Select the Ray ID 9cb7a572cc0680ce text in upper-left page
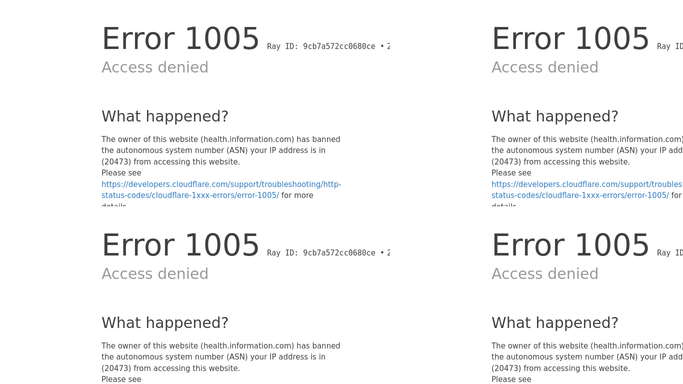This screenshot has height=384, width=683. point(321,46)
